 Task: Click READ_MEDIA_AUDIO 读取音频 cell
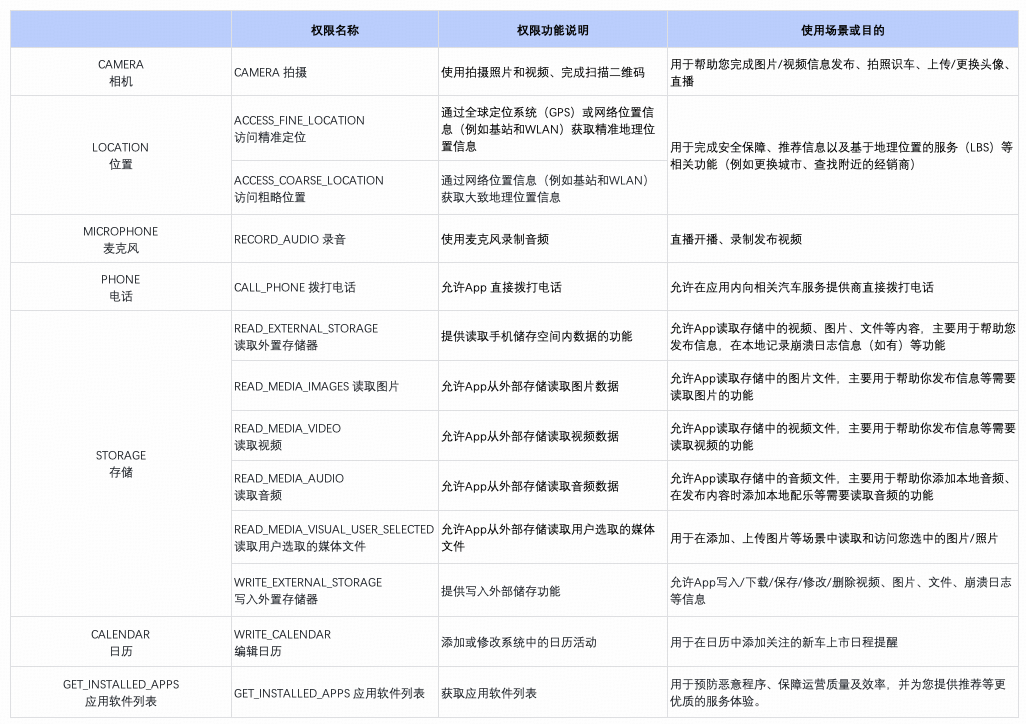coord(334,486)
